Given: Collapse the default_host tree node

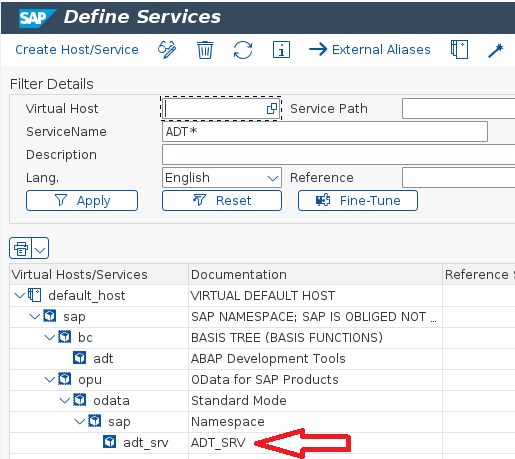Looking at the screenshot, I should [20, 295].
